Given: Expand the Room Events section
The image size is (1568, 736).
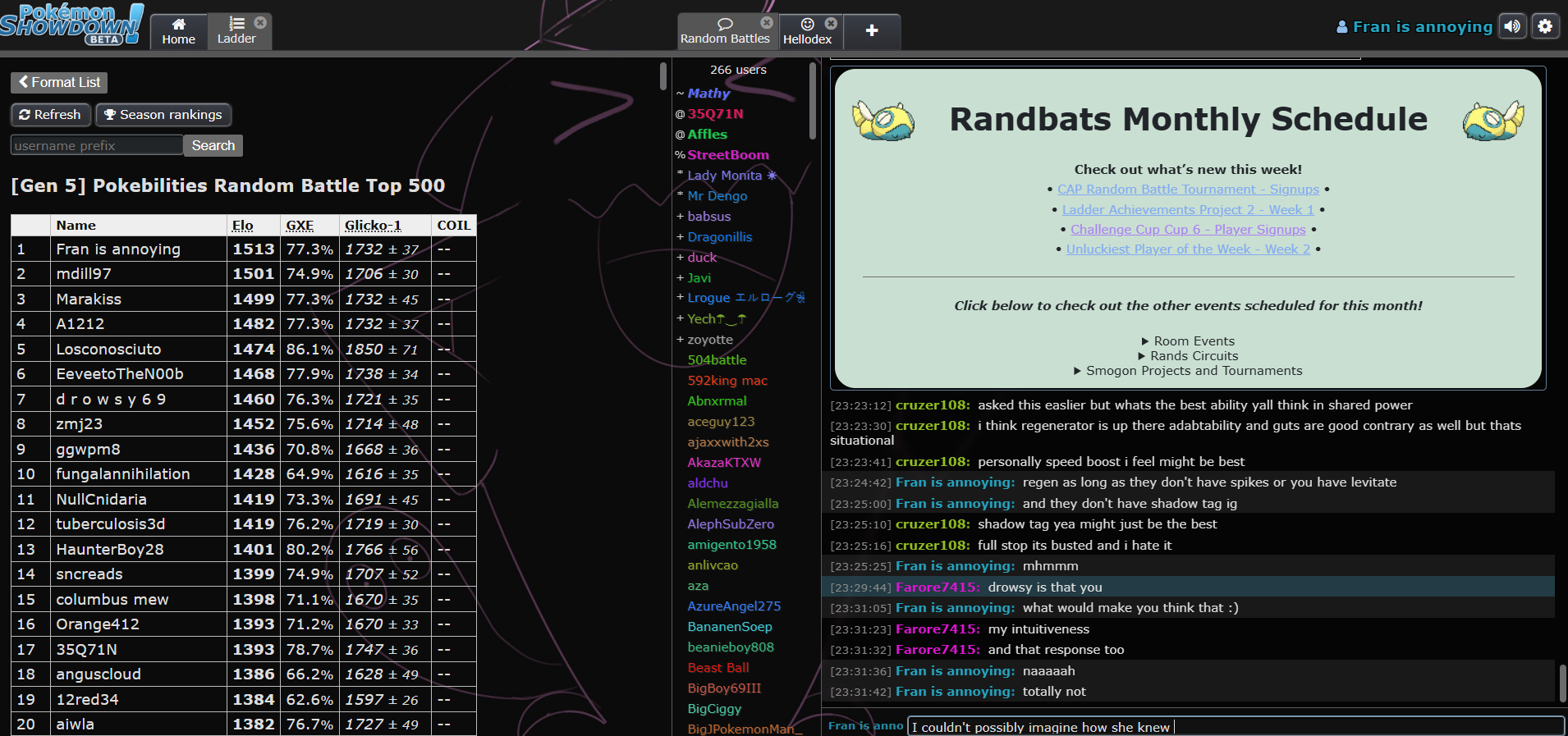Looking at the screenshot, I should click(x=1188, y=341).
